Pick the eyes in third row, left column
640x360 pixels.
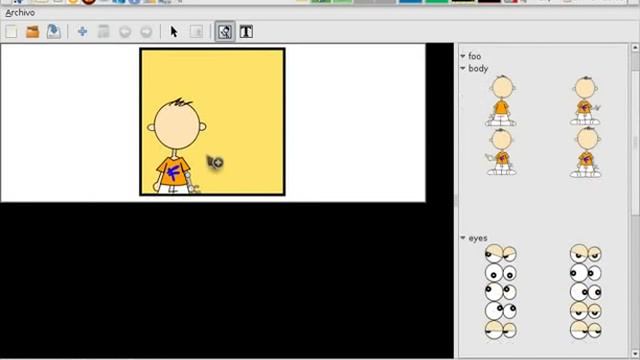point(500,291)
